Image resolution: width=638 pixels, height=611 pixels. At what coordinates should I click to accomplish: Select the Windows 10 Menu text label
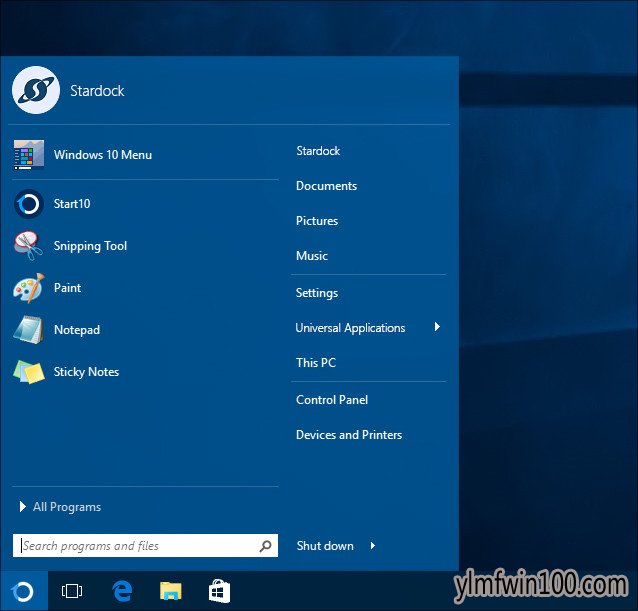(103, 155)
